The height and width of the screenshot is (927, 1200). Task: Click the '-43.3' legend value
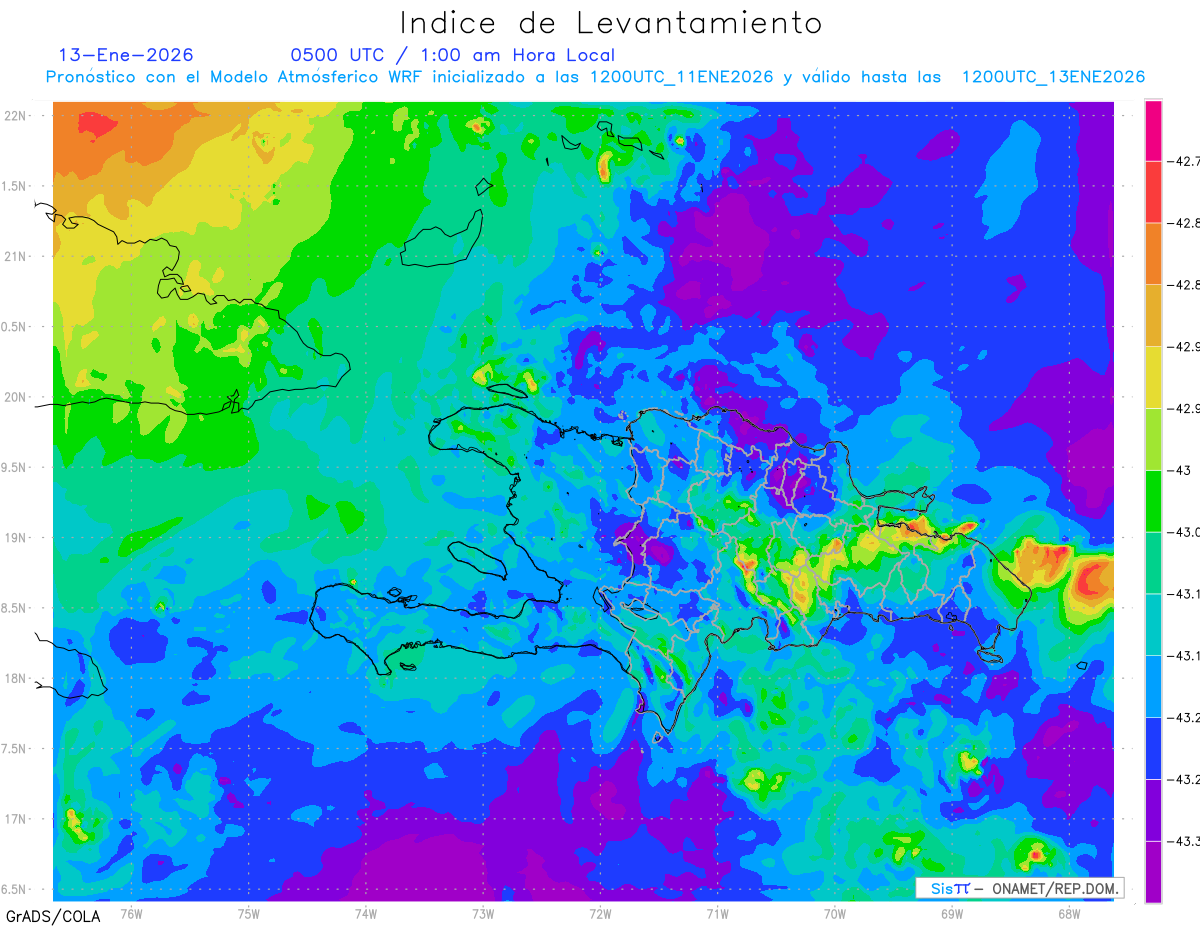pos(1185,840)
